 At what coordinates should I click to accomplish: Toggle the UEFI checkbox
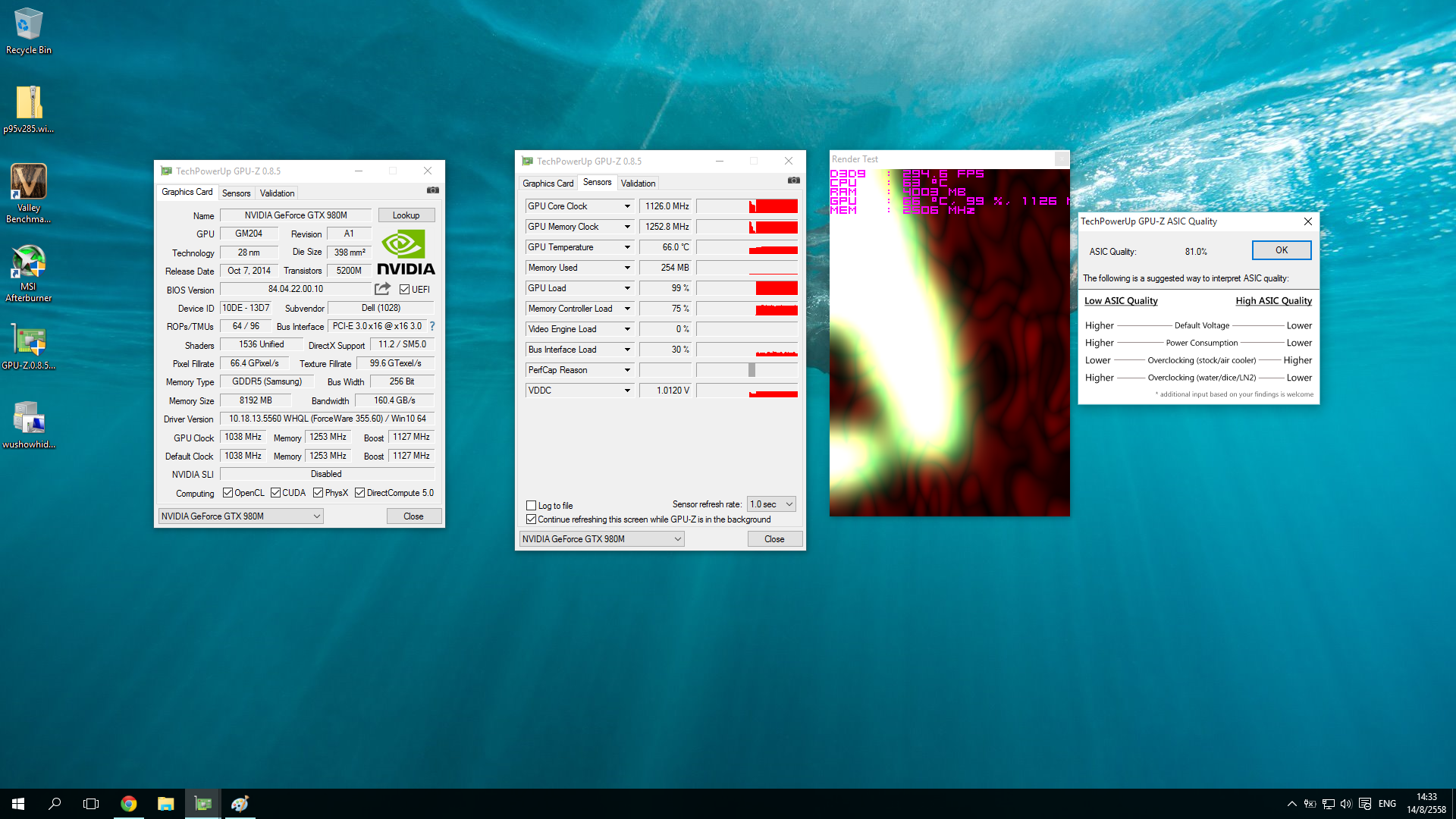click(405, 290)
